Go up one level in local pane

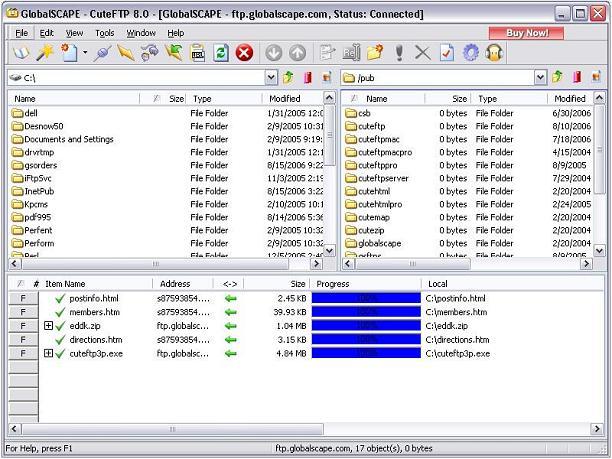(x=288, y=77)
